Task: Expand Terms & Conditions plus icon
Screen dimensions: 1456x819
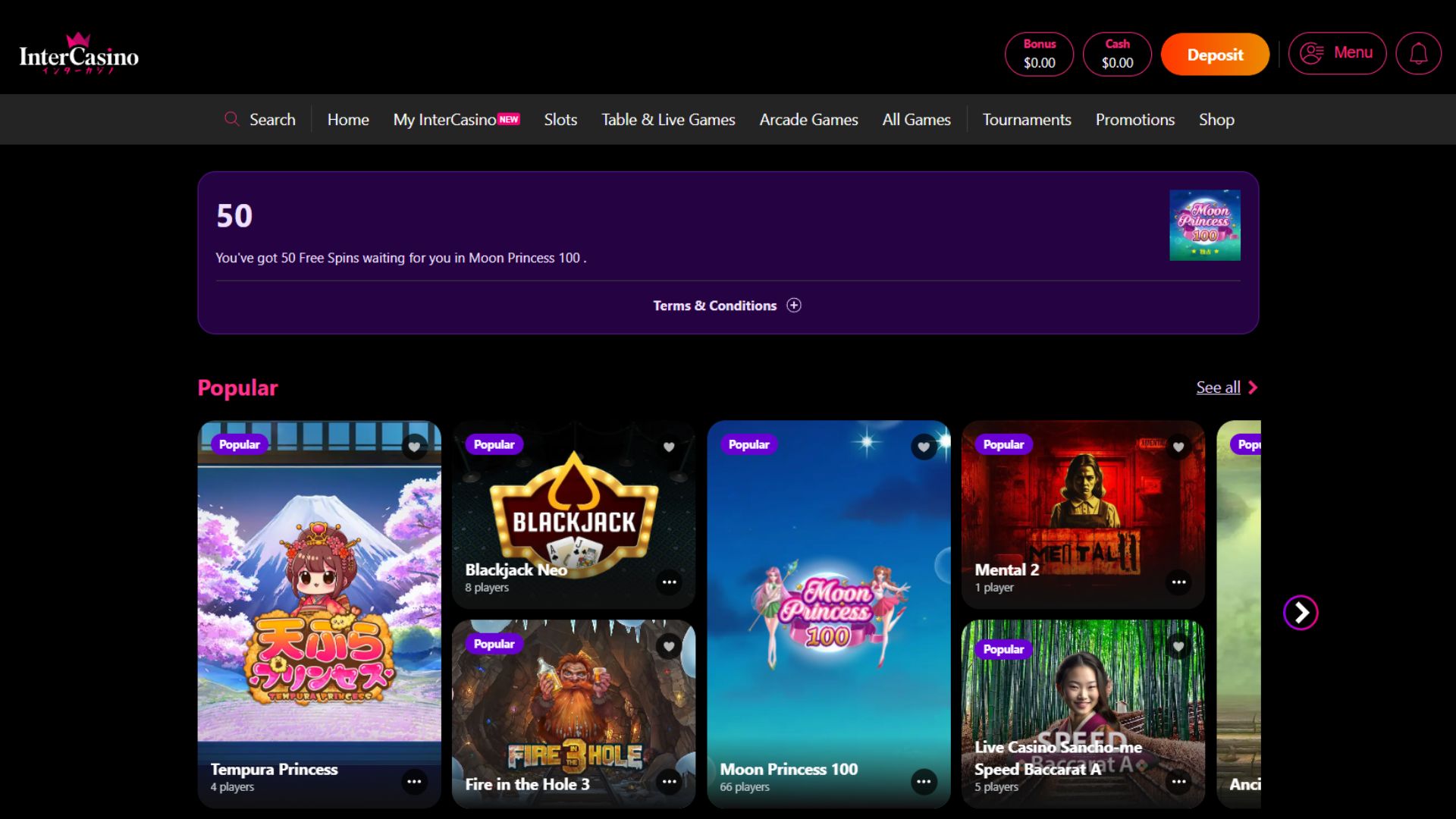Action: click(x=794, y=305)
